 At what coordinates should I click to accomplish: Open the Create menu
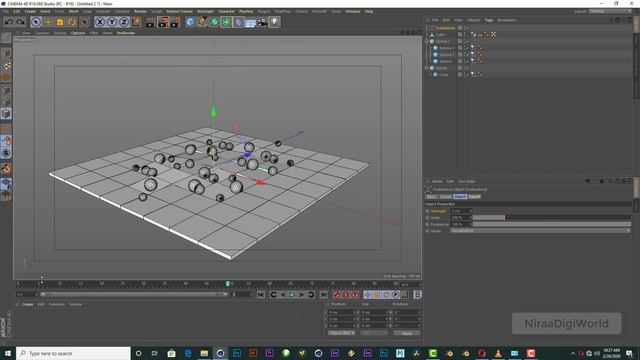pos(30,11)
